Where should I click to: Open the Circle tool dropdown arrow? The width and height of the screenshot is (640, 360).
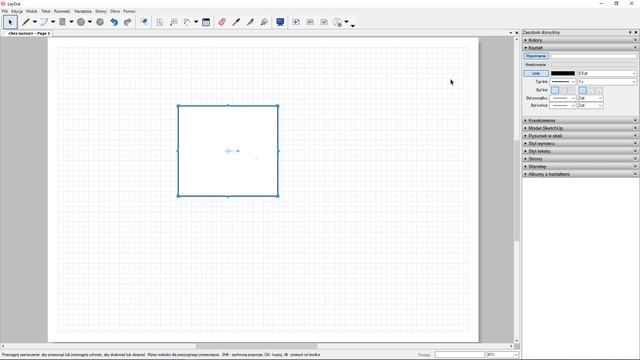(x=90, y=22)
